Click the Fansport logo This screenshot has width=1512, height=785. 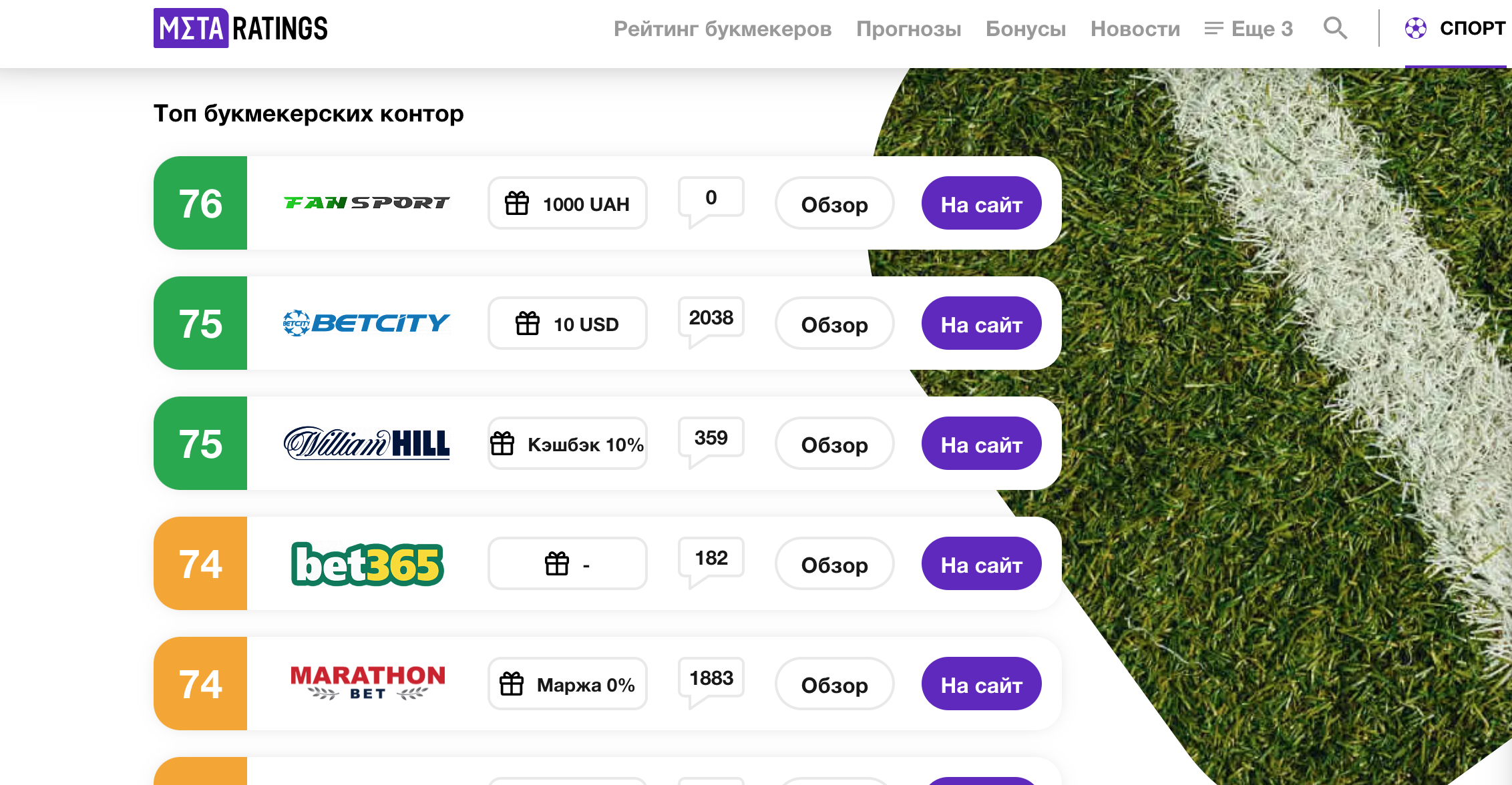367,202
